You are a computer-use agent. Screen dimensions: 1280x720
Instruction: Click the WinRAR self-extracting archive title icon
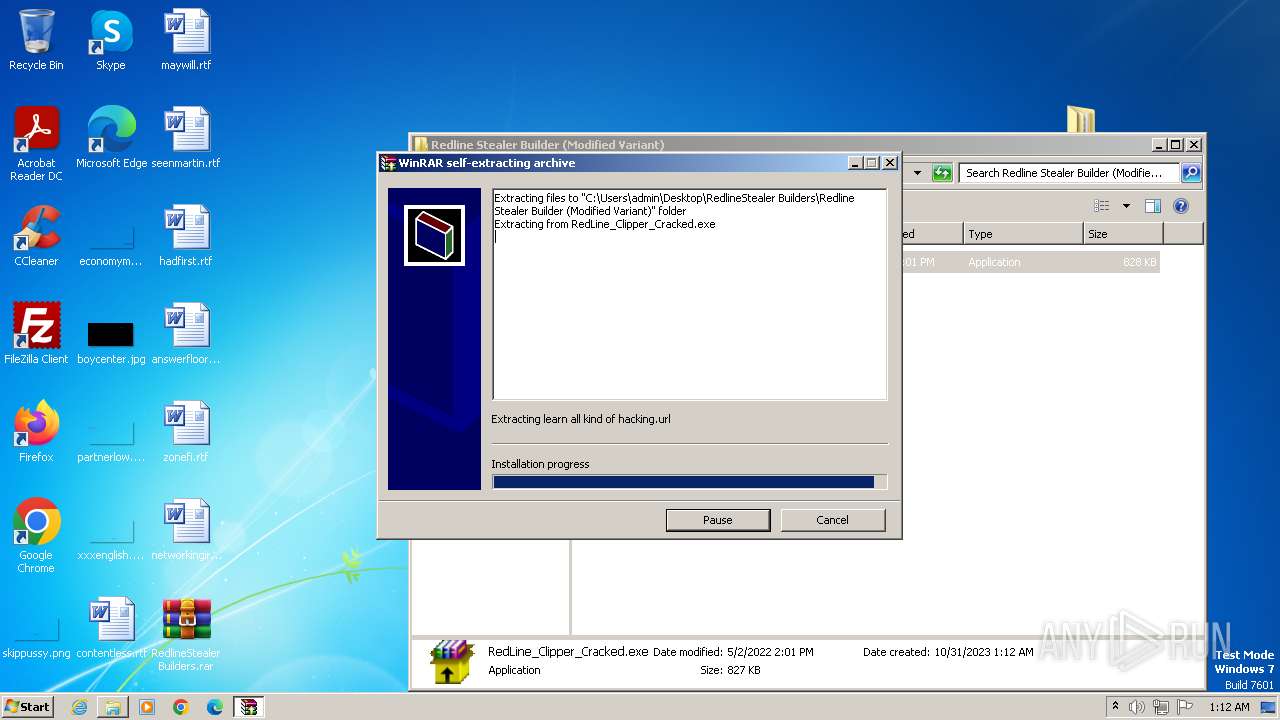388,163
